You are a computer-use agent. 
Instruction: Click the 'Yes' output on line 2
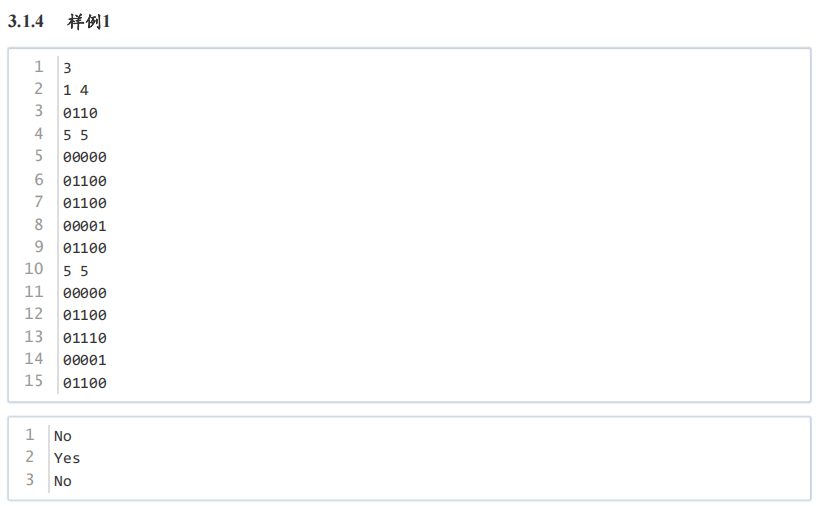(67, 458)
